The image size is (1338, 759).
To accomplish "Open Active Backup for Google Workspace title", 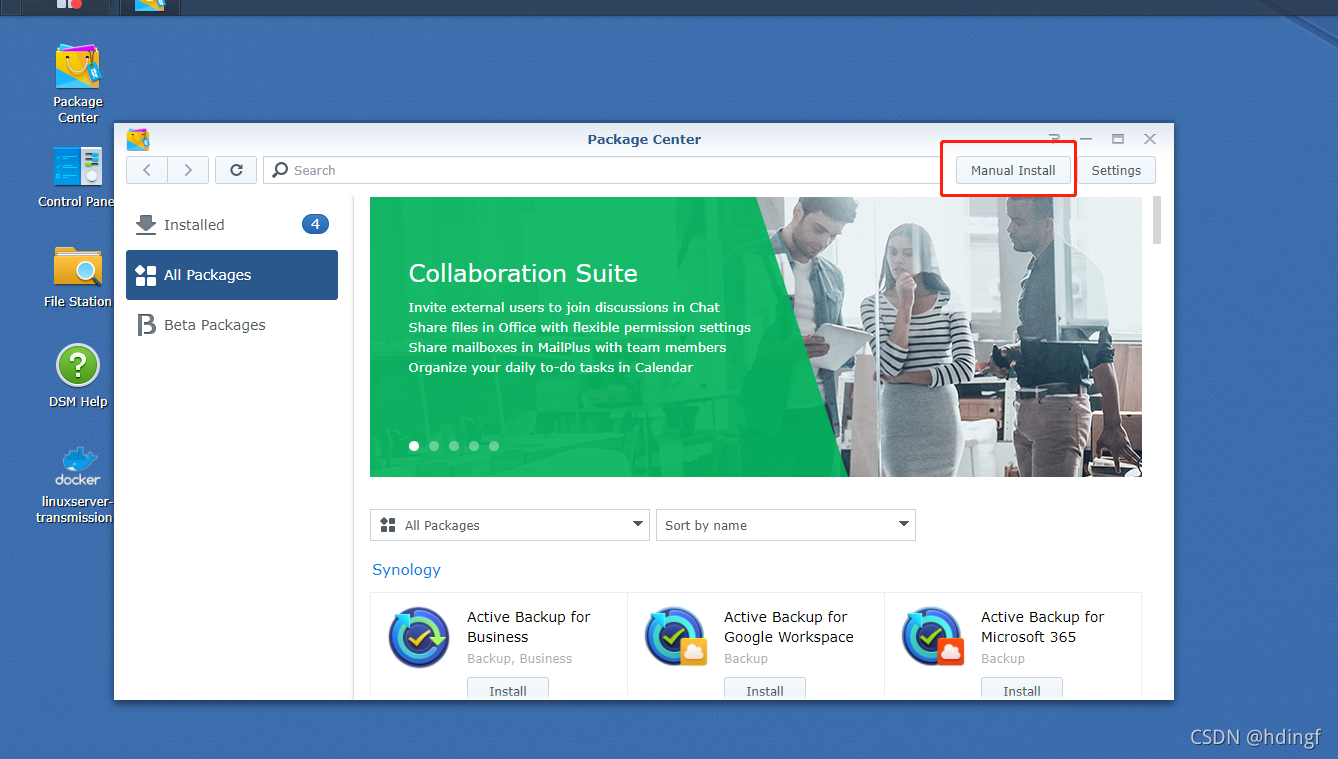I will [789, 627].
